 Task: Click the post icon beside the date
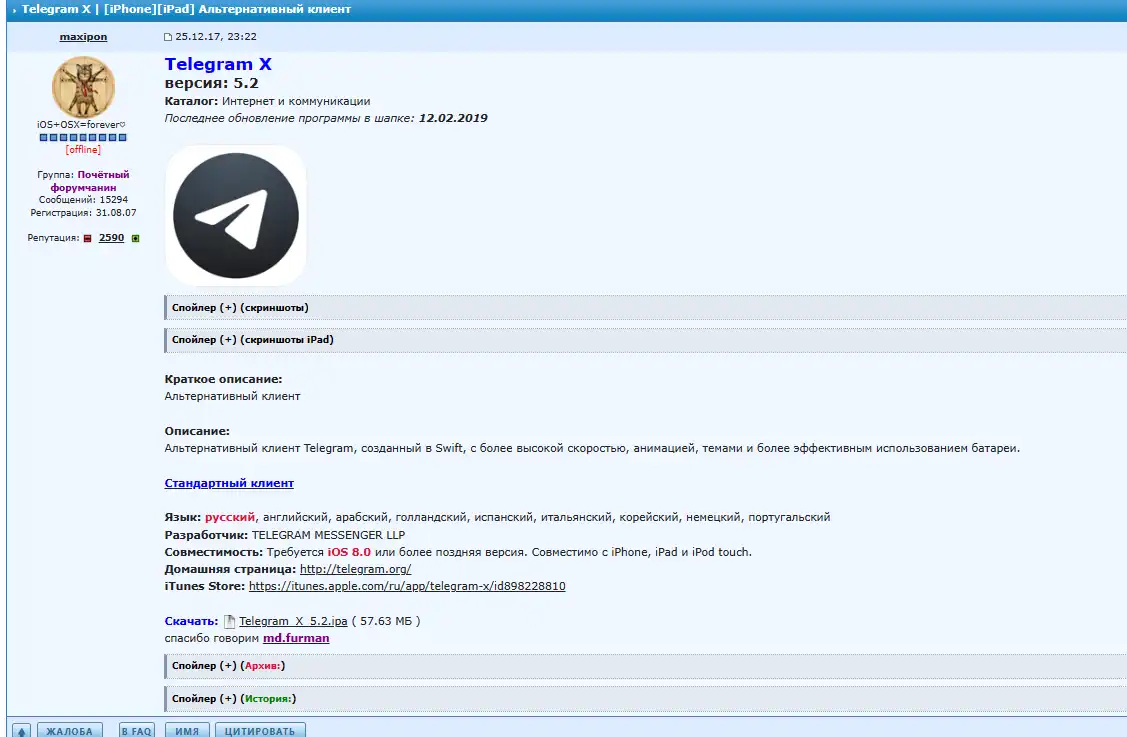pyautogui.click(x=168, y=37)
